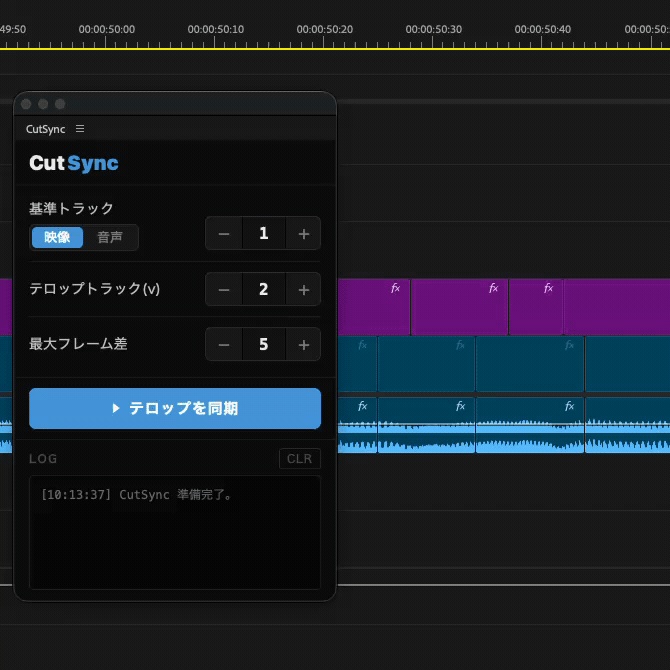Screen dimensions: 670x670
Task: Click the CutSync panel tab title
Action: tap(45, 129)
